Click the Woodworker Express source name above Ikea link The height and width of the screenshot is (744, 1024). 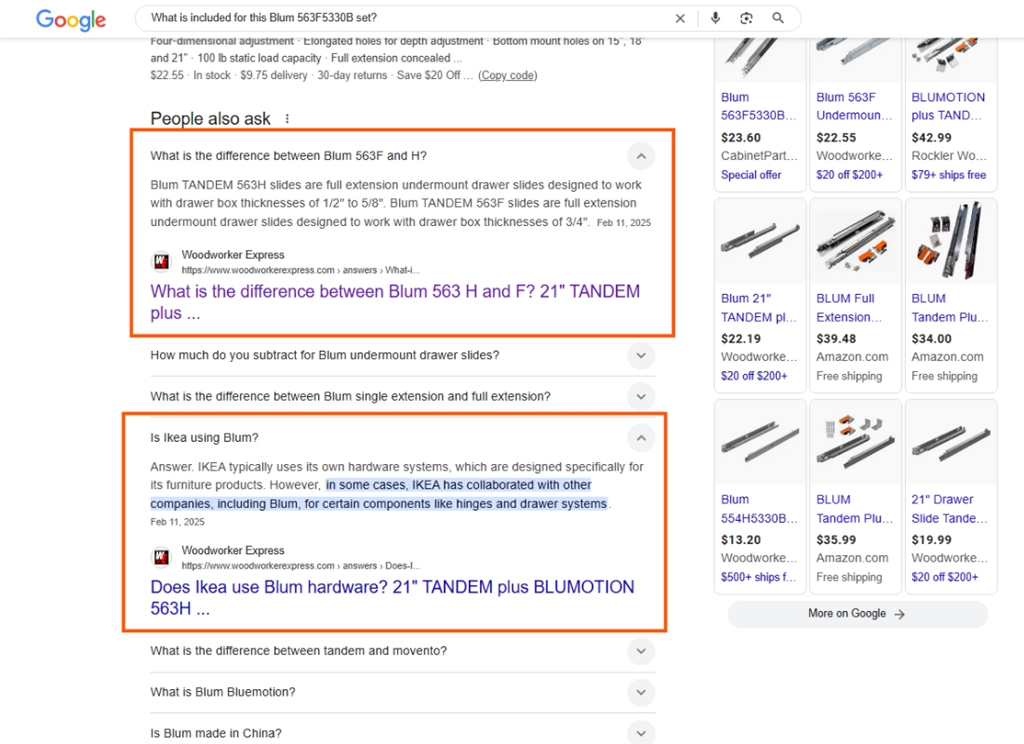[x=233, y=551]
